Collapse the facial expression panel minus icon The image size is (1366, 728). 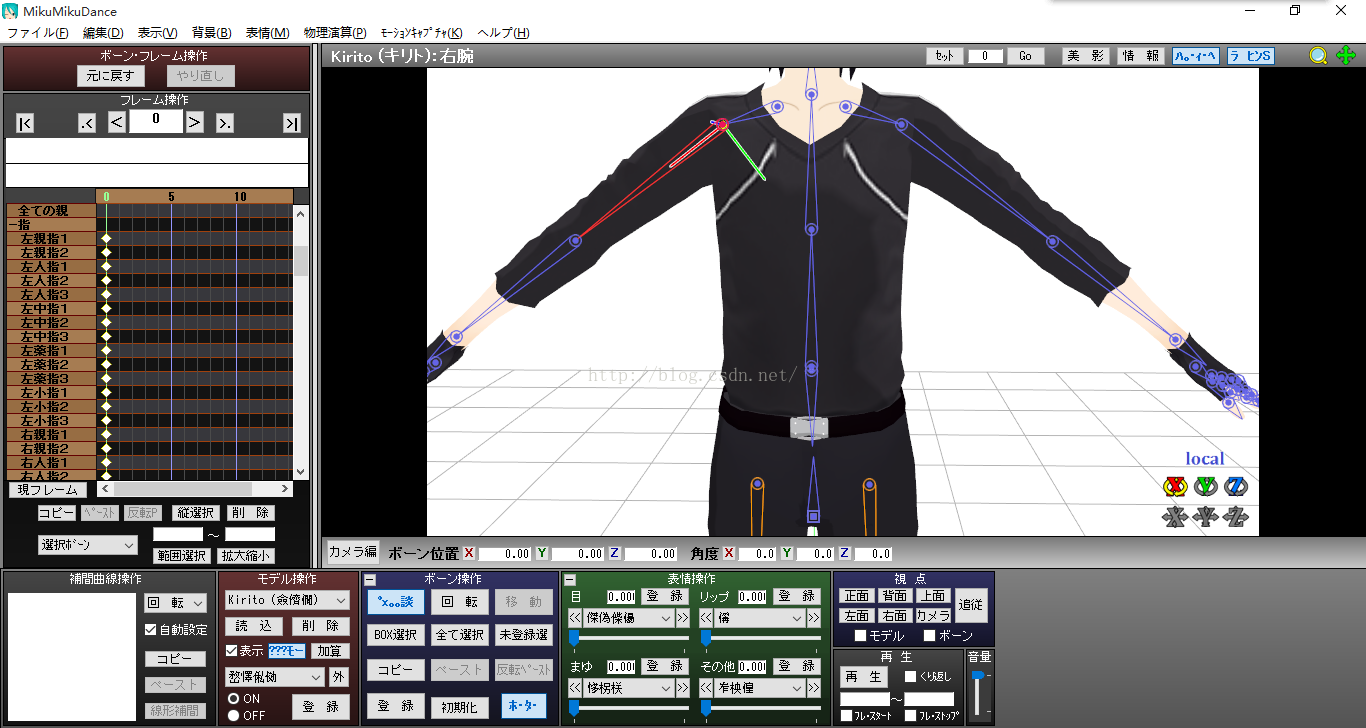(x=570, y=580)
